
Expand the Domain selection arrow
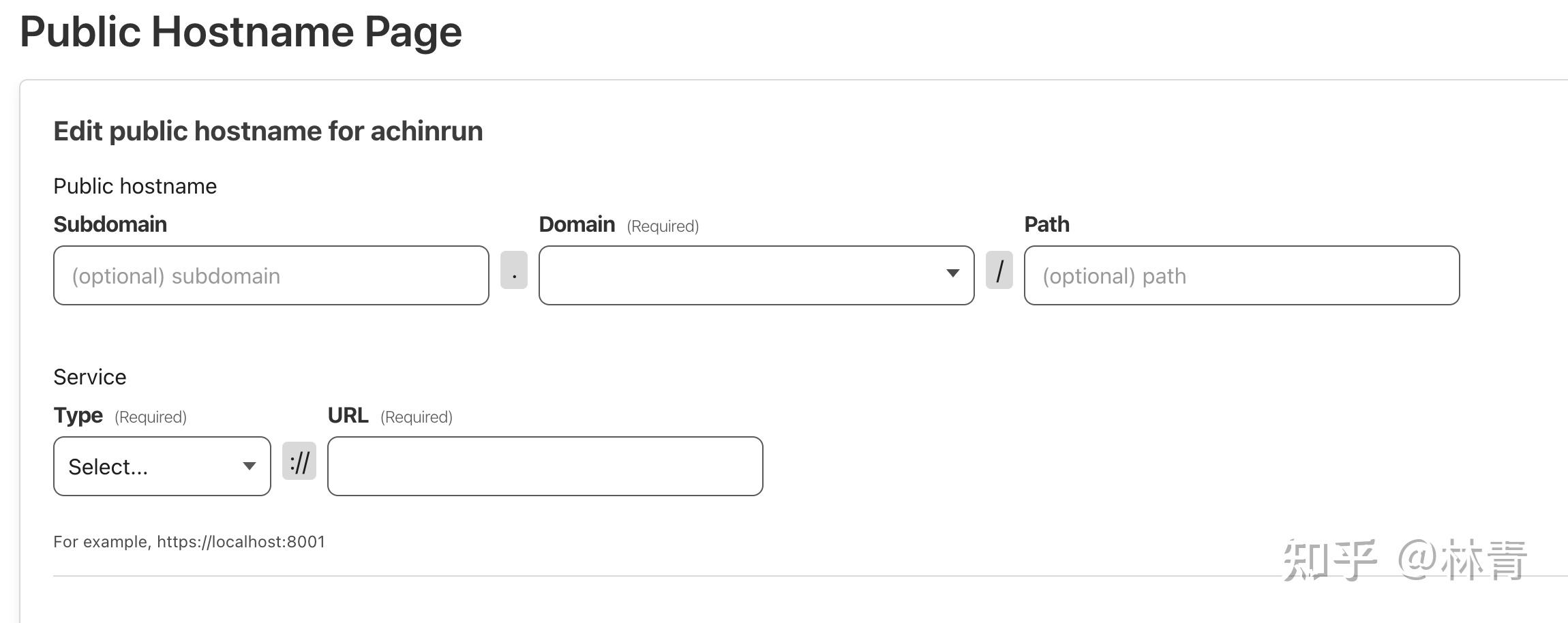click(952, 275)
